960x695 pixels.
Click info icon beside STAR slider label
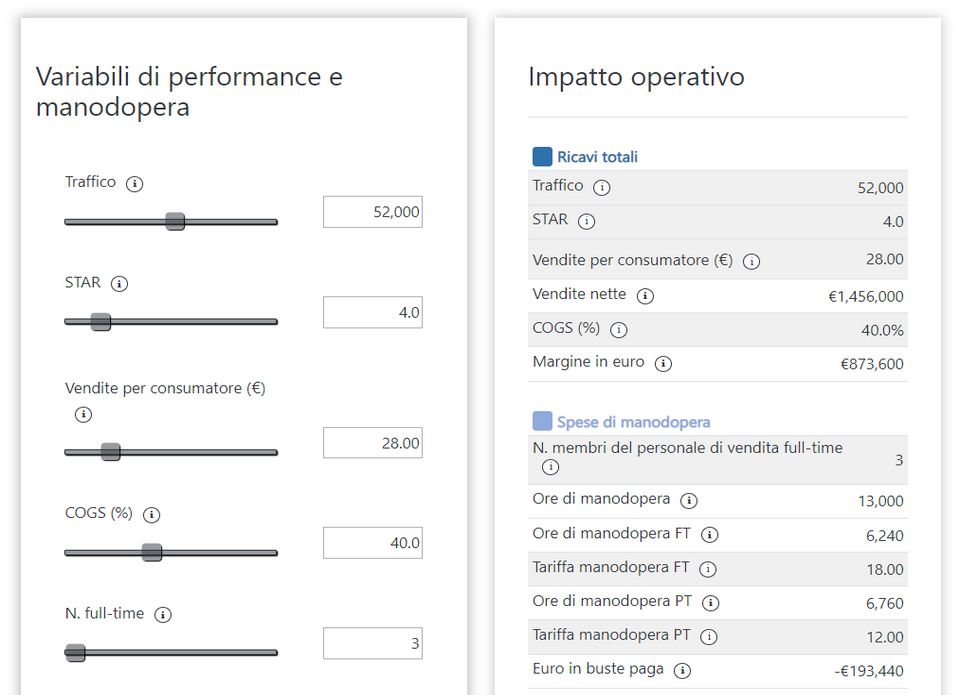[119, 284]
